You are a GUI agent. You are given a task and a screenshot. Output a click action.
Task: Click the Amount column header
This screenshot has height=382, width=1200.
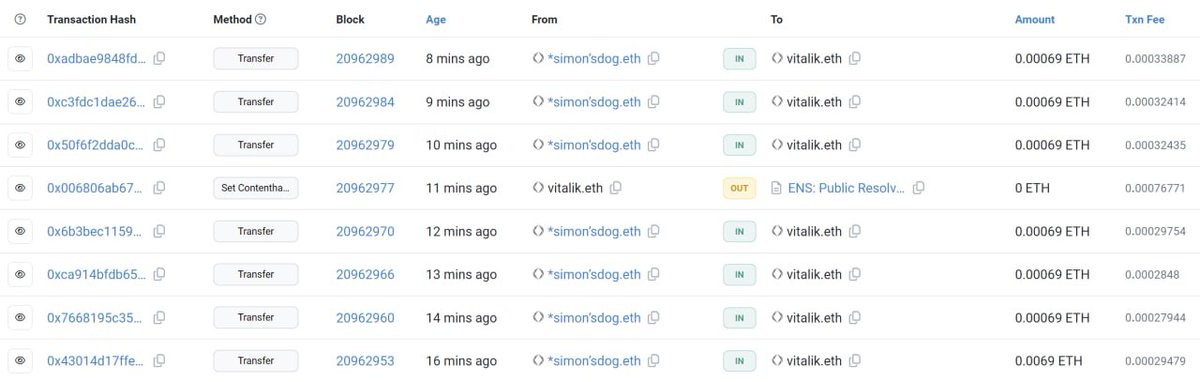click(1035, 19)
